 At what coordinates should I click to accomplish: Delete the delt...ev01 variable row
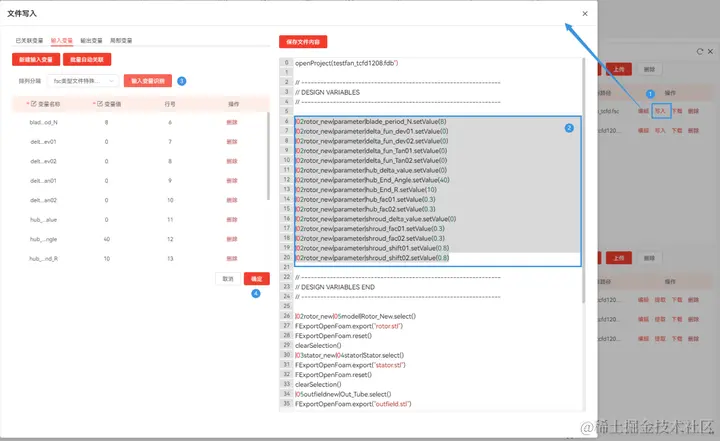[x=232, y=142]
